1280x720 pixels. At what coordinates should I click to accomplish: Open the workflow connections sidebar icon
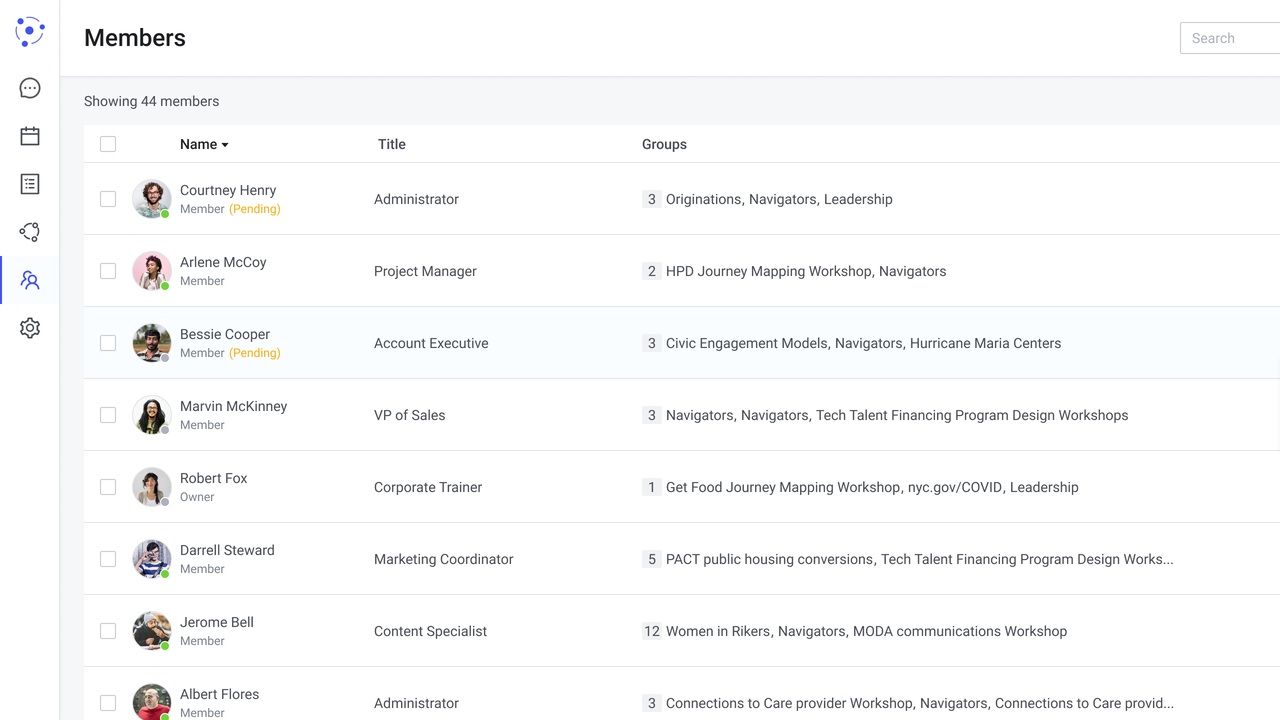tap(30, 232)
